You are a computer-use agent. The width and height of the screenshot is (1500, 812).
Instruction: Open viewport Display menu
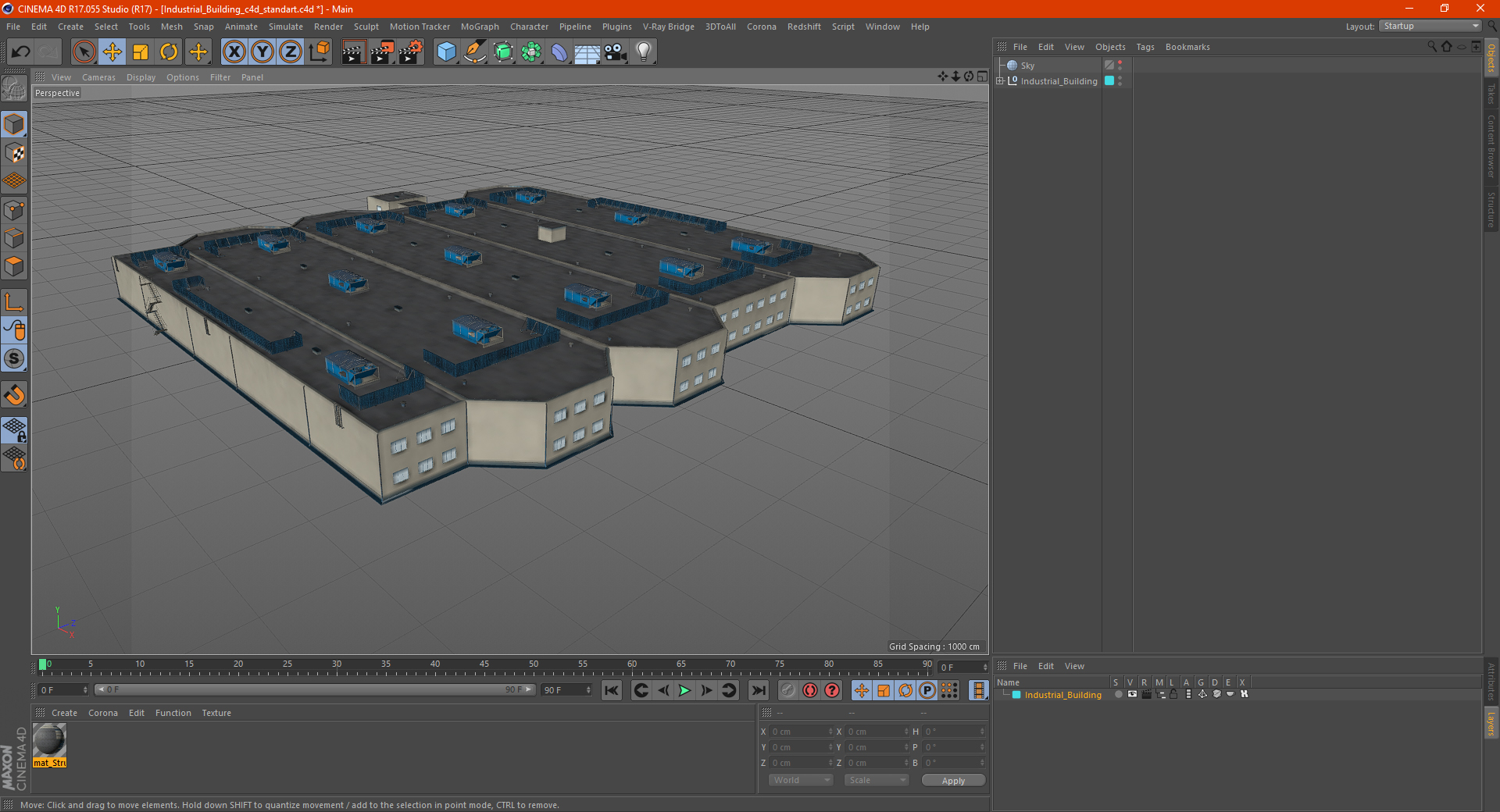(x=141, y=77)
